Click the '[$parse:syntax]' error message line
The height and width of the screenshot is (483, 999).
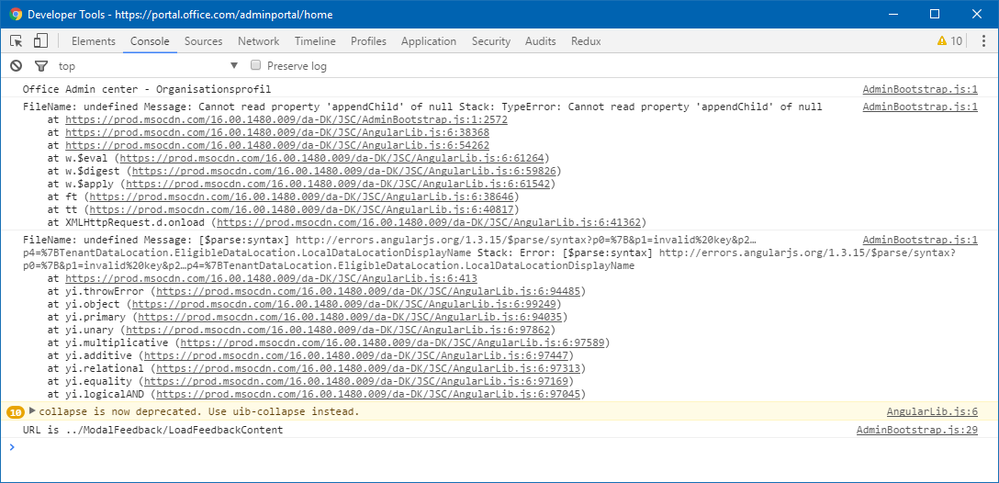click(x=390, y=240)
